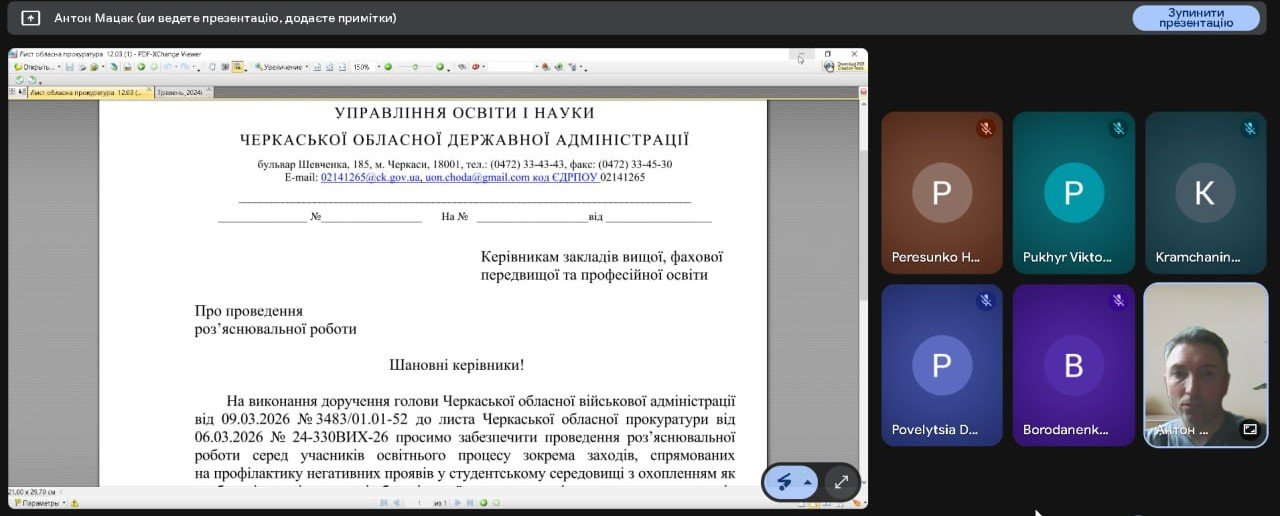
Task: Expand the Открыть dropdown arrow
Action: pos(59,67)
